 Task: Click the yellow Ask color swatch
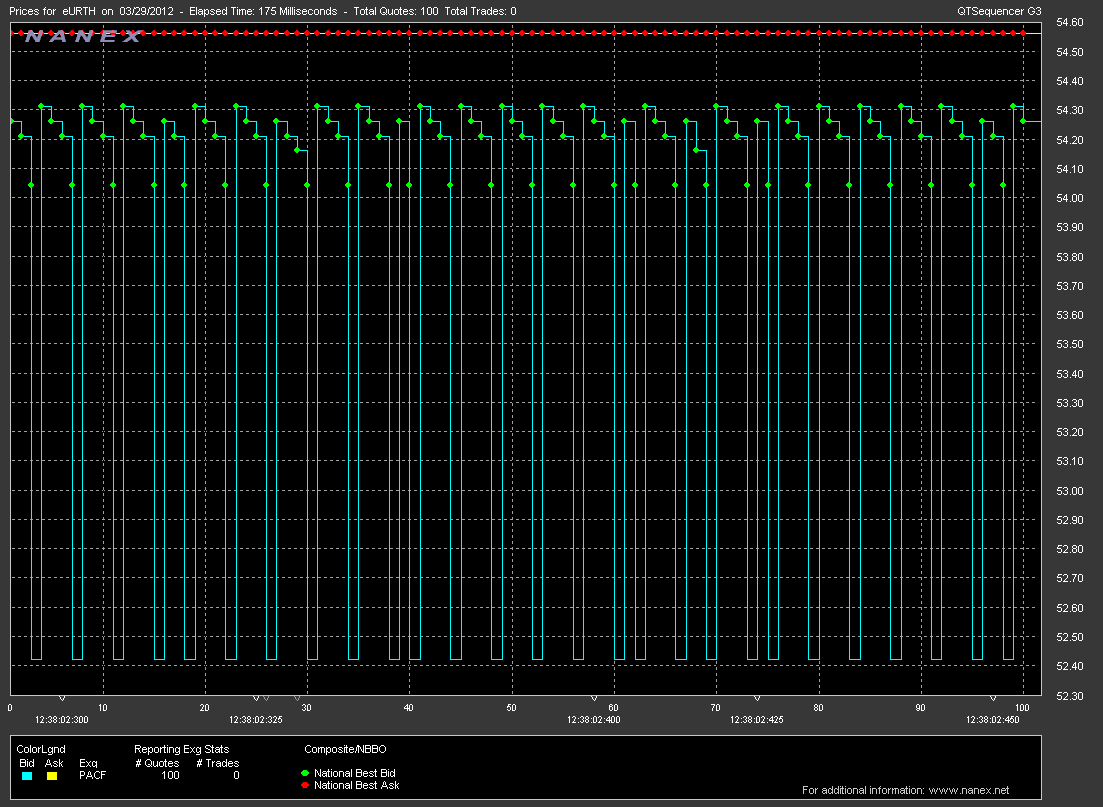coord(52,776)
